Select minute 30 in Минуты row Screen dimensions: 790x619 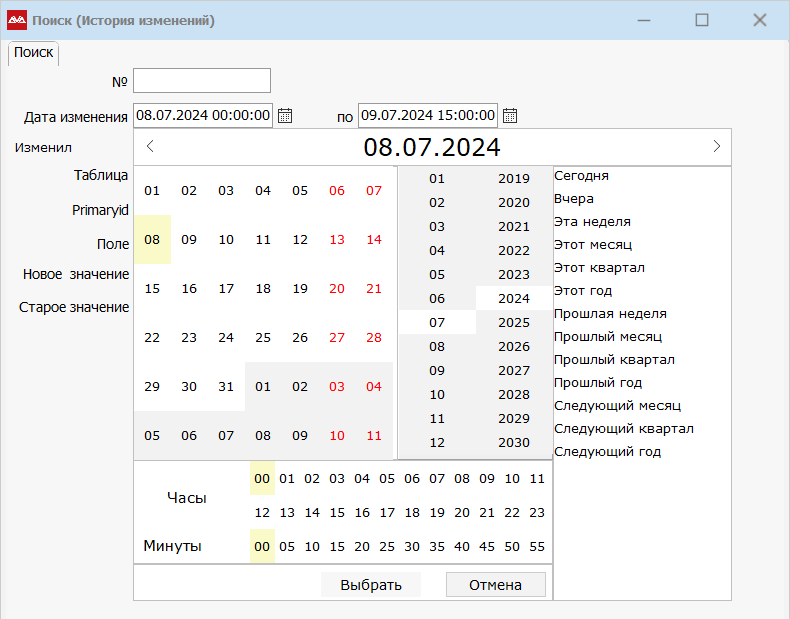pos(412,547)
